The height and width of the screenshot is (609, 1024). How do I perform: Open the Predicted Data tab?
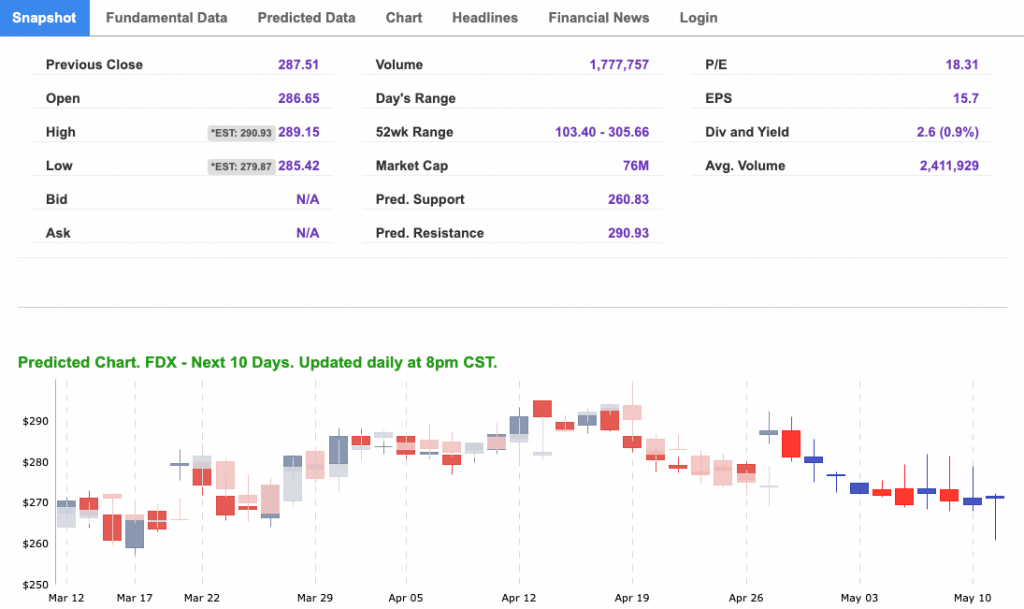coord(306,18)
